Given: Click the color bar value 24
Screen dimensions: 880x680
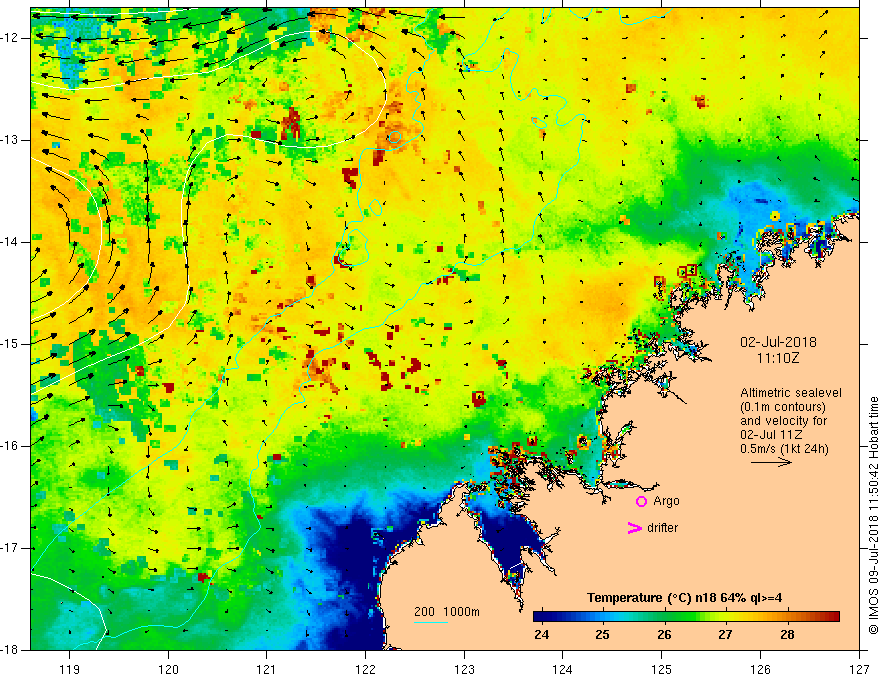Looking at the screenshot, I should [x=542, y=635].
